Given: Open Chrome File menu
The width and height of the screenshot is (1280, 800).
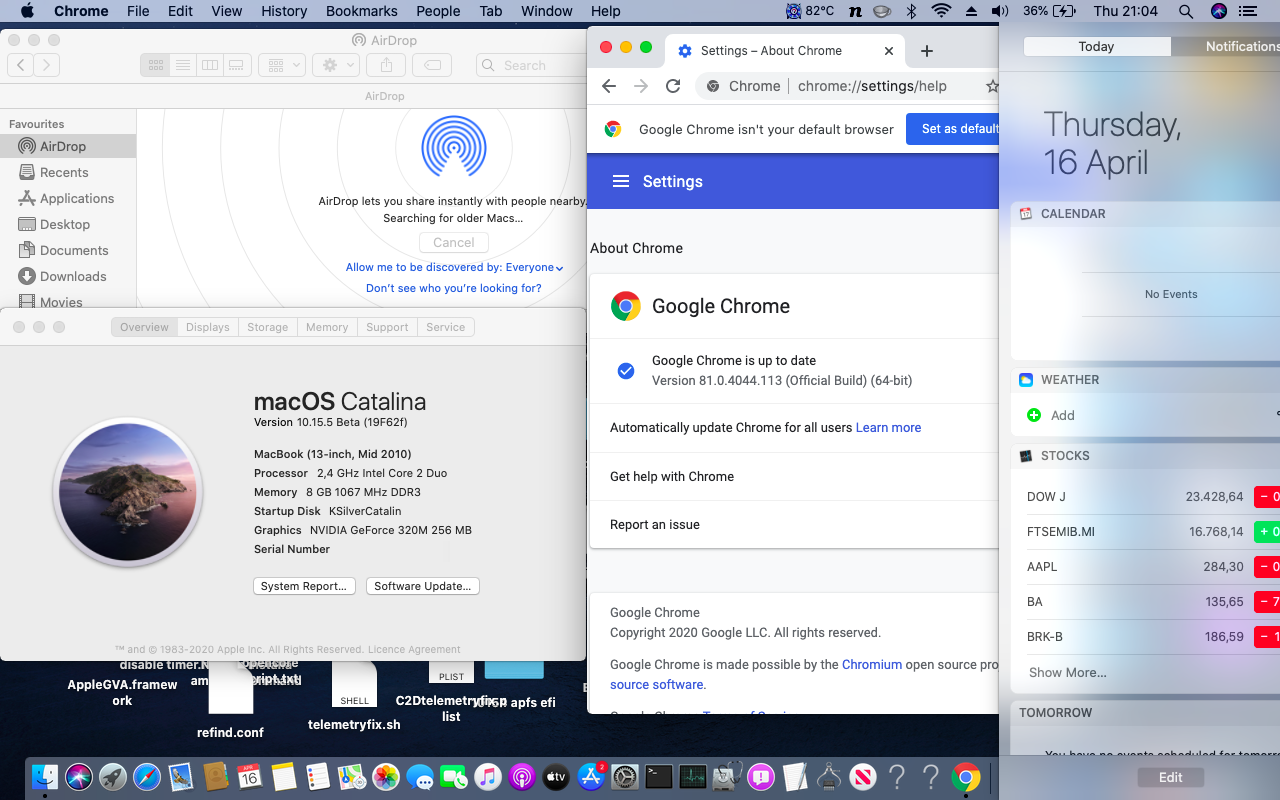Looking at the screenshot, I should [138, 11].
